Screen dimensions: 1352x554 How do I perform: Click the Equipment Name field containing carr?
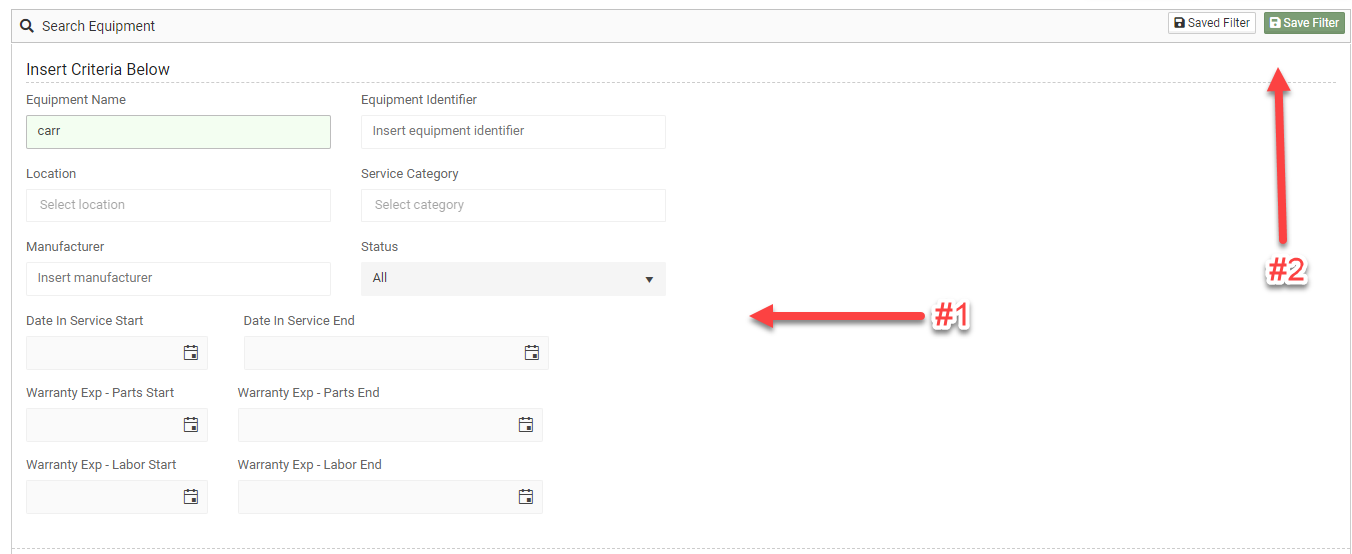[178, 131]
